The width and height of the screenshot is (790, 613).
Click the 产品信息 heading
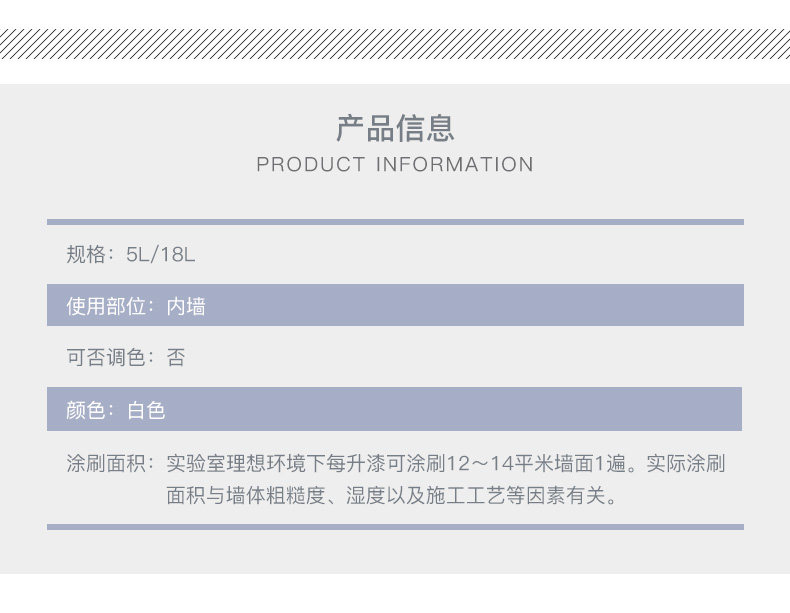pyautogui.click(x=395, y=127)
